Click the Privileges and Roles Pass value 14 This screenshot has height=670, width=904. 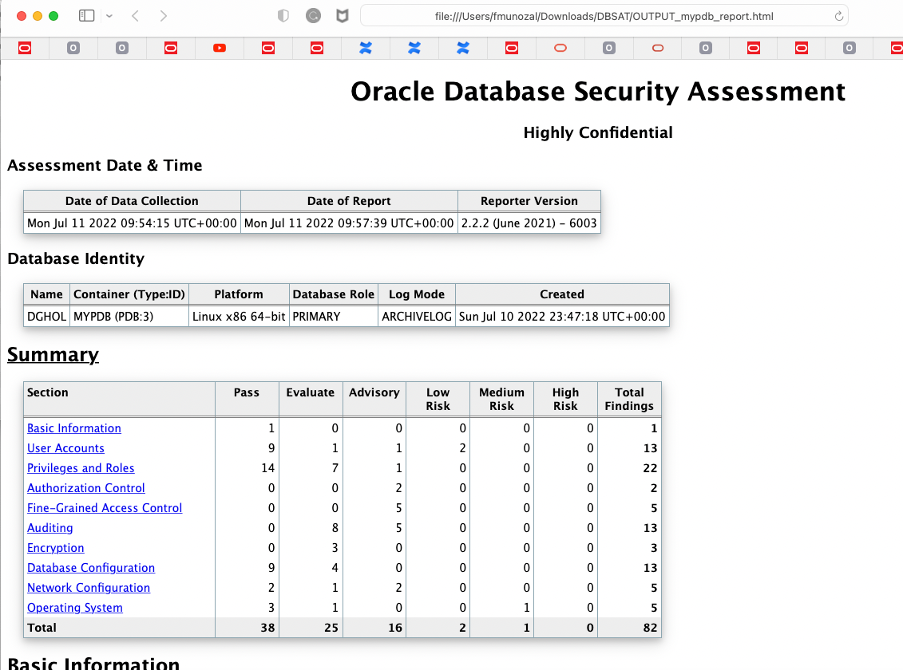point(268,468)
